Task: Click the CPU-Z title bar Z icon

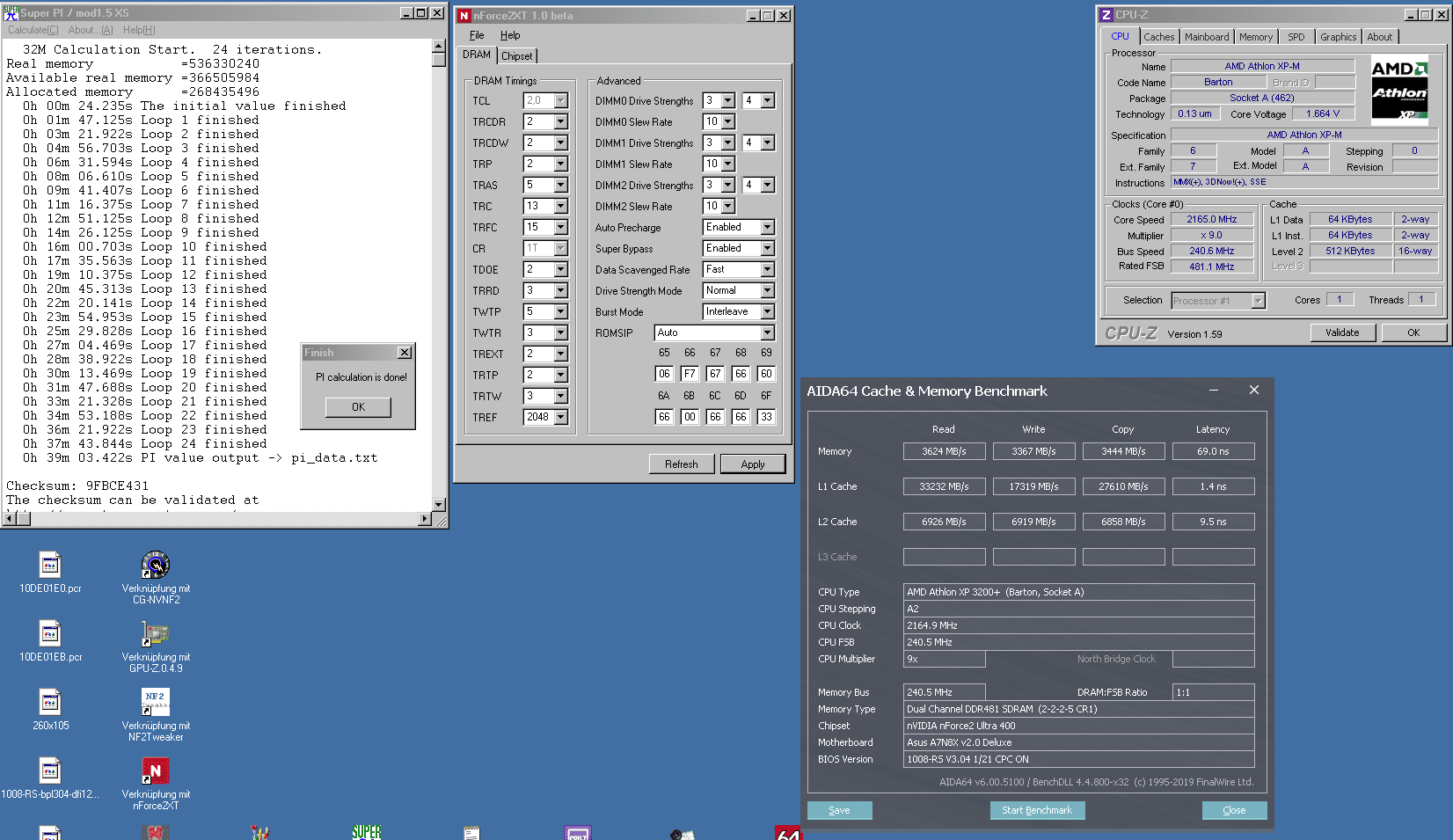Action: [1106, 15]
